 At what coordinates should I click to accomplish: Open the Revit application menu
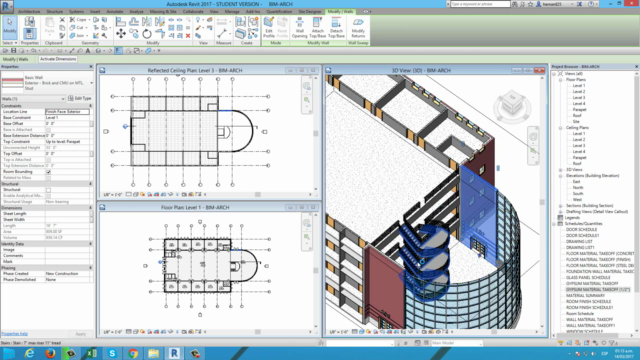click(x=7, y=6)
